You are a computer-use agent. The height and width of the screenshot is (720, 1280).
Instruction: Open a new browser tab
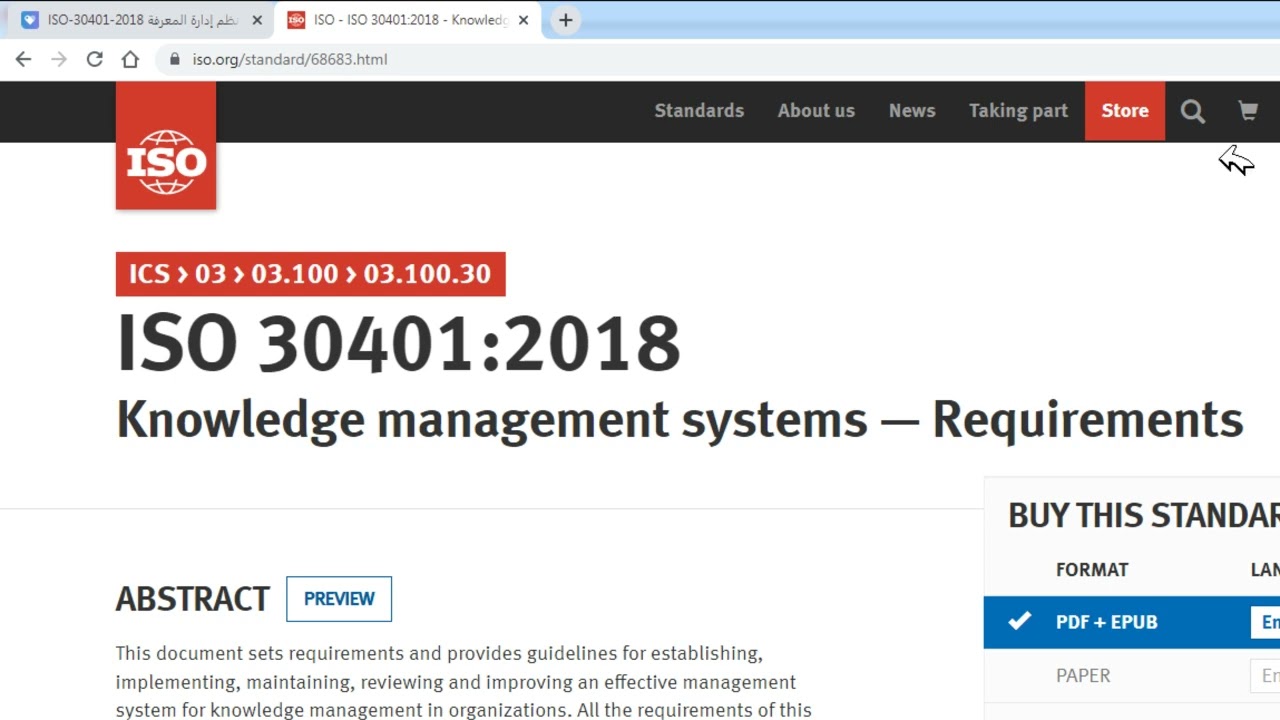[x=565, y=20]
